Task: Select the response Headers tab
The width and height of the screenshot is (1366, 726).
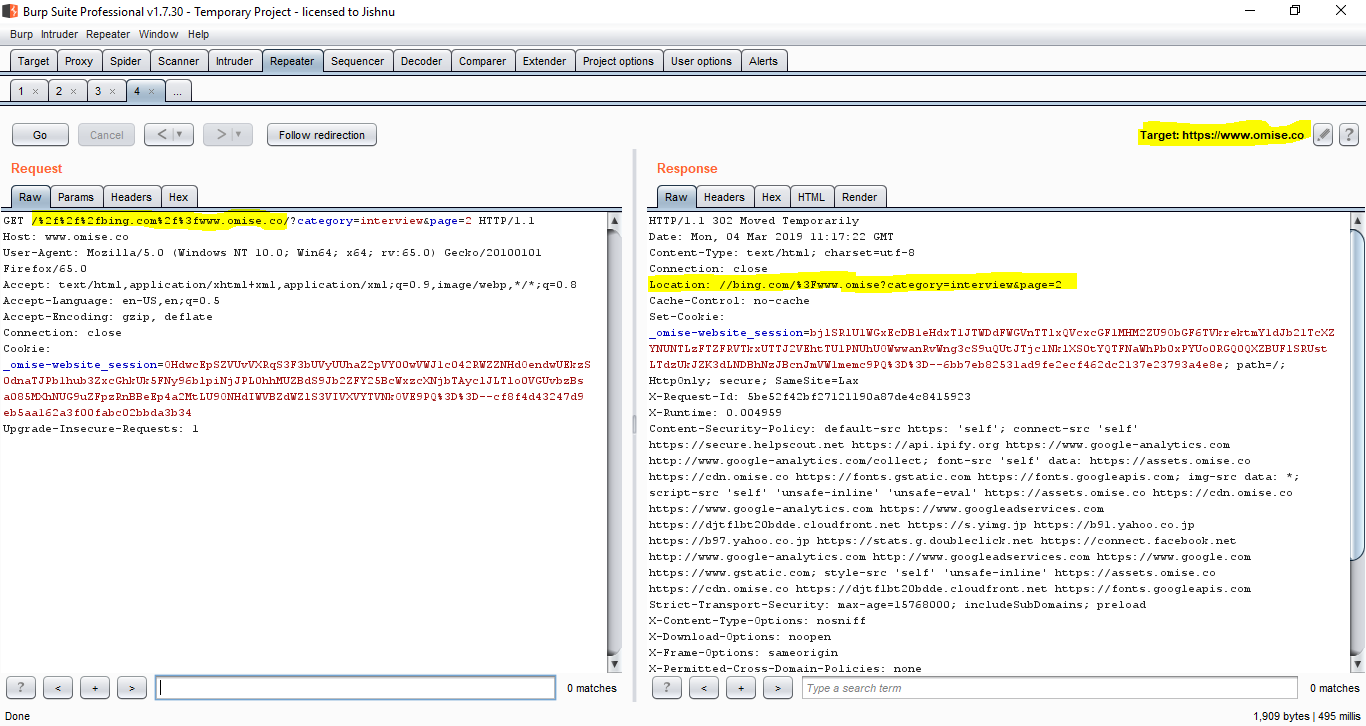Action: [x=724, y=197]
